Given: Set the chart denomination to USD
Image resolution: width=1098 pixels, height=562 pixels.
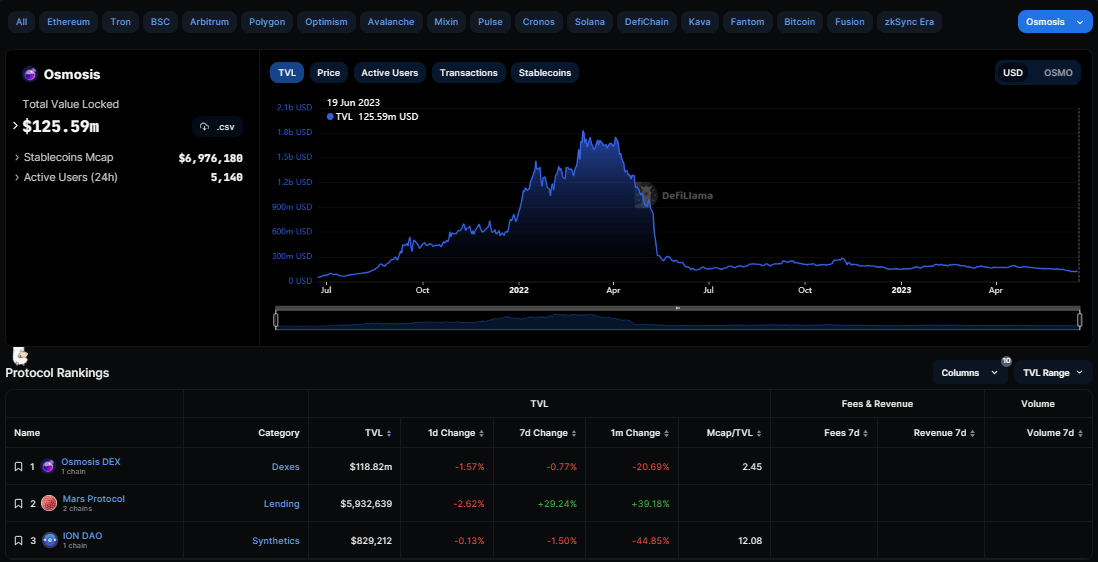Looking at the screenshot, I should tap(1013, 73).
